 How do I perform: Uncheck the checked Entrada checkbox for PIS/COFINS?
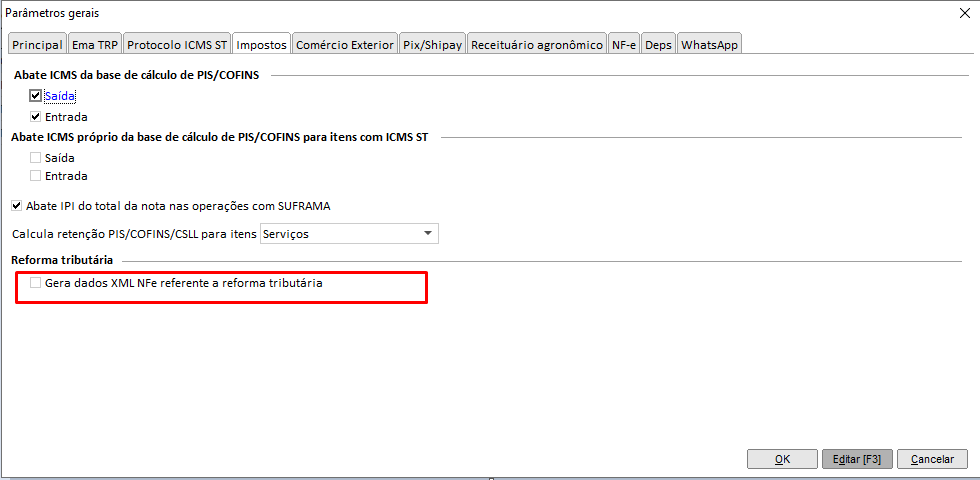36,117
